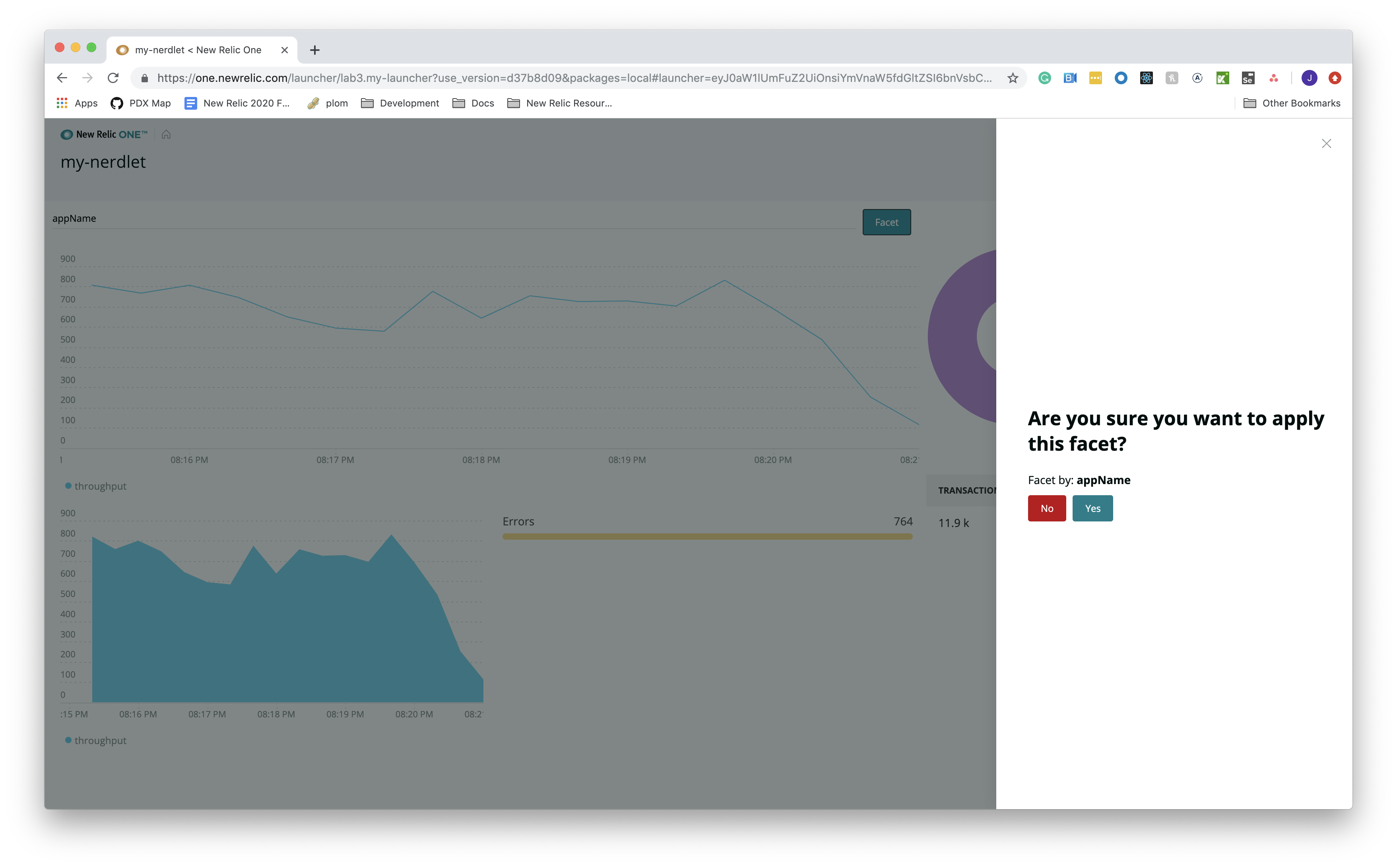Open the New Relic home icon

[x=166, y=134]
